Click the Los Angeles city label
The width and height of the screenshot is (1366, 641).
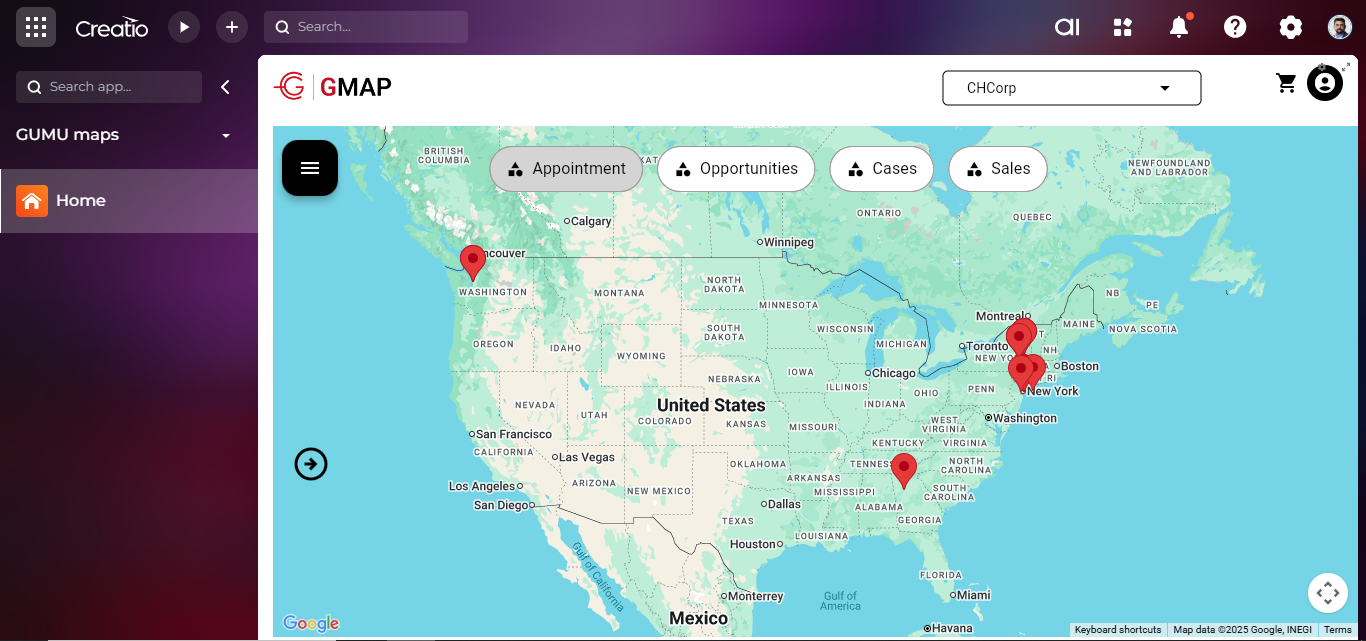pyautogui.click(x=482, y=486)
